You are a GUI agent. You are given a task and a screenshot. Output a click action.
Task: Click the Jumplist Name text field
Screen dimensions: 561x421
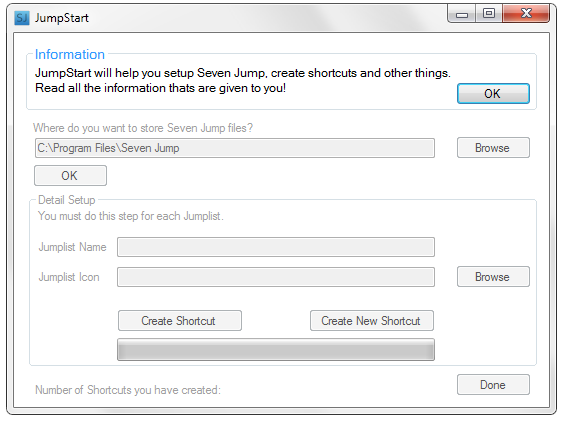click(x=276, y=247)
